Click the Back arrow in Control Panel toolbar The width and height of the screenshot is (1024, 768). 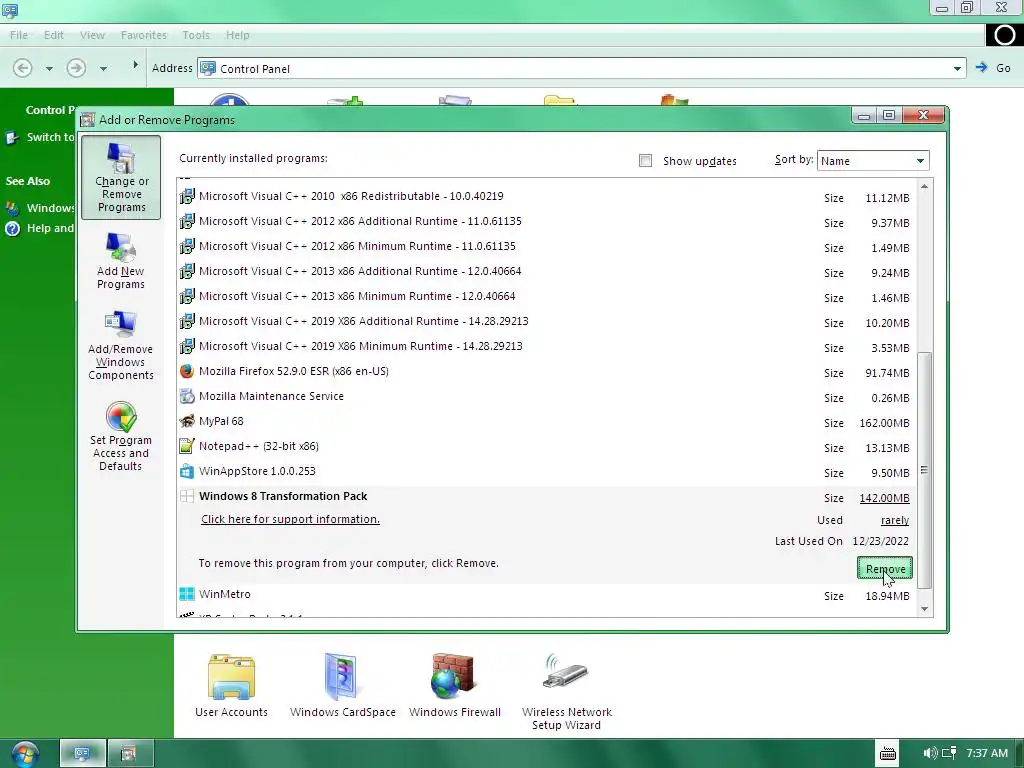coord(22,68)
